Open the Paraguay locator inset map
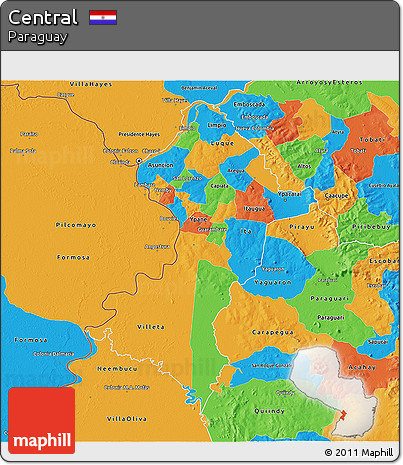Image resolution: width=403 pixels, height=465 pixels. pos(334,392)
